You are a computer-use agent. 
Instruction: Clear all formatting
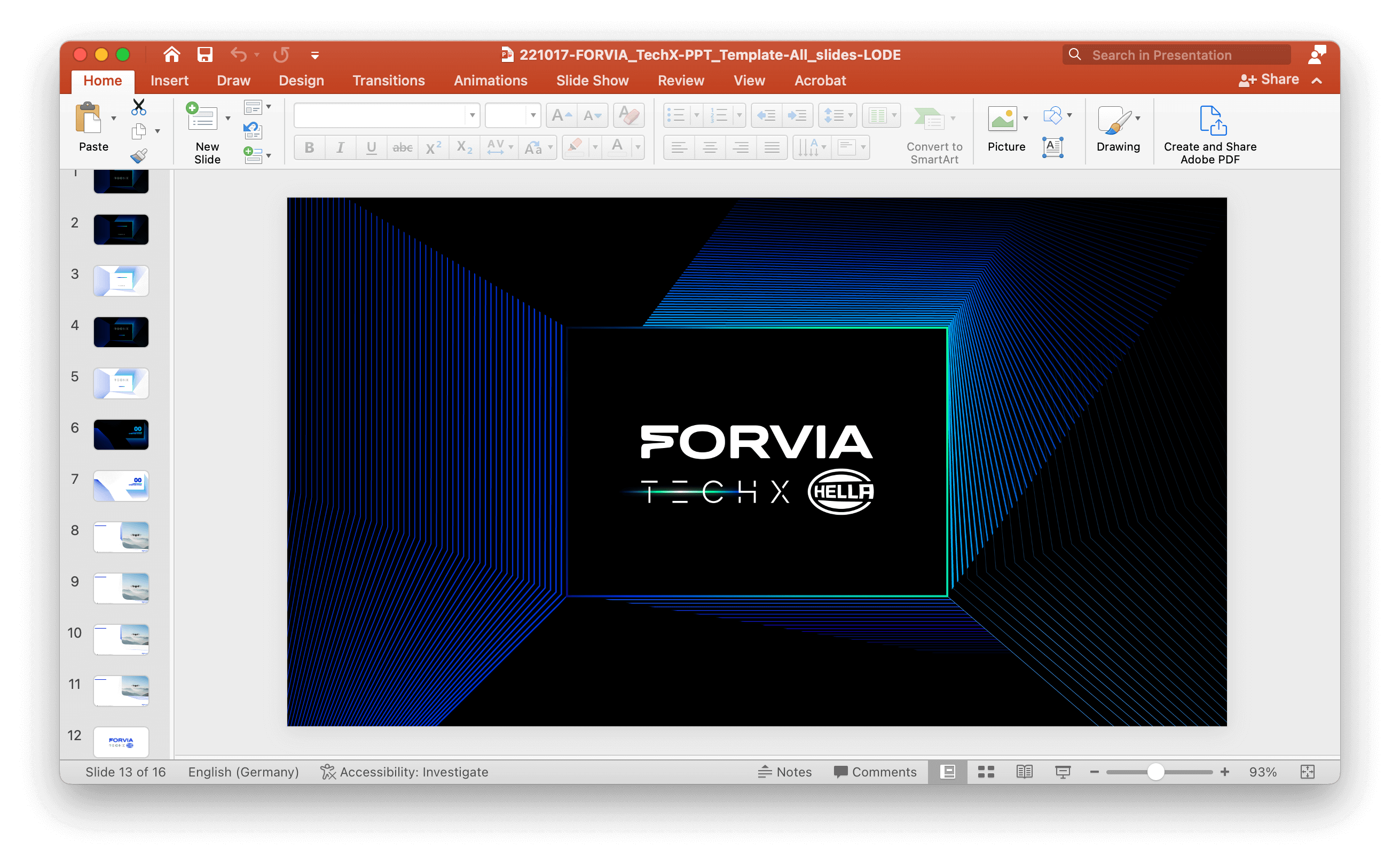[x=628, y=116]
